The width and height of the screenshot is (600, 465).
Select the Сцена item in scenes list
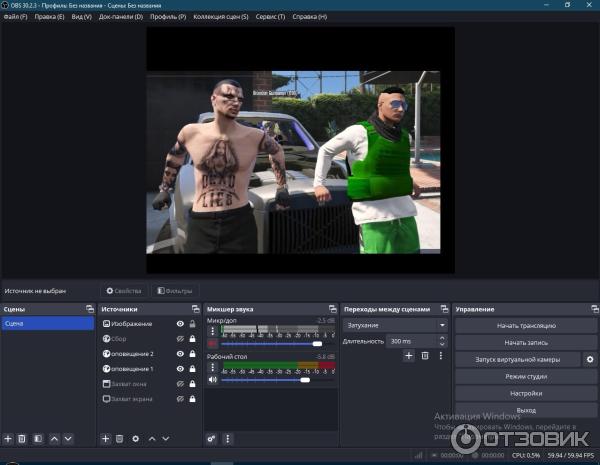[48, 323]
